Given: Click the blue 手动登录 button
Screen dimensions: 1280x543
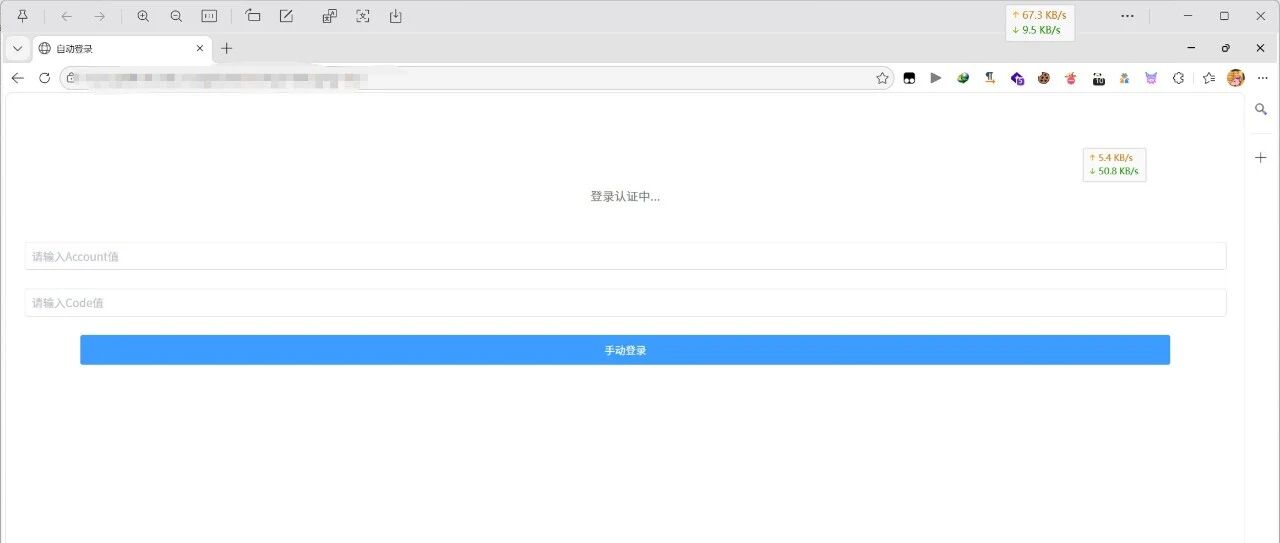Looking at the screenshot, I should tap(625, 350).
